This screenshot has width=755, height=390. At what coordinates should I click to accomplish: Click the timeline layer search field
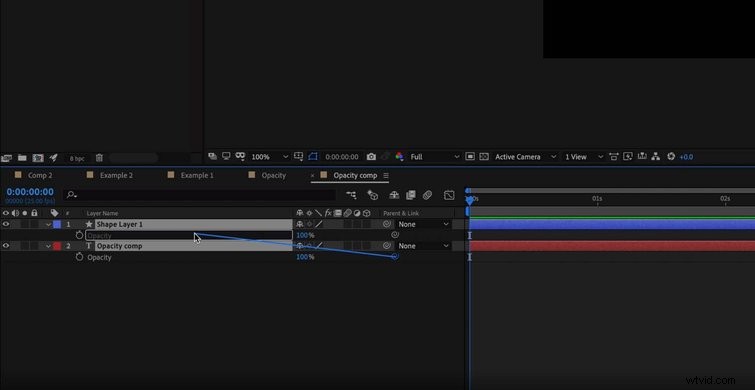200,195
